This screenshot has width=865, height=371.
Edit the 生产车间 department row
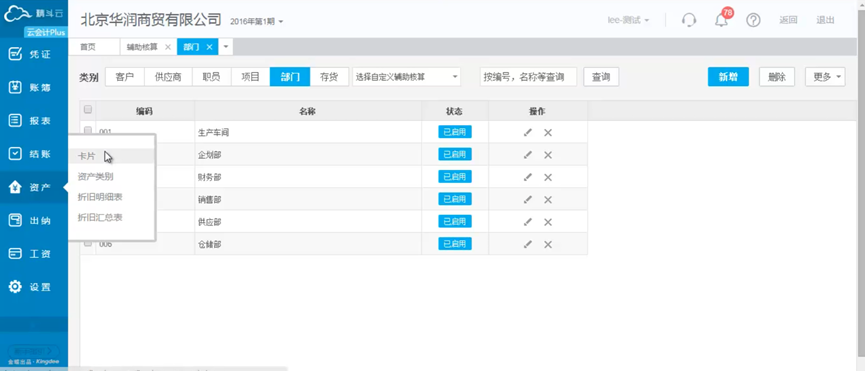tap(528, 132)
